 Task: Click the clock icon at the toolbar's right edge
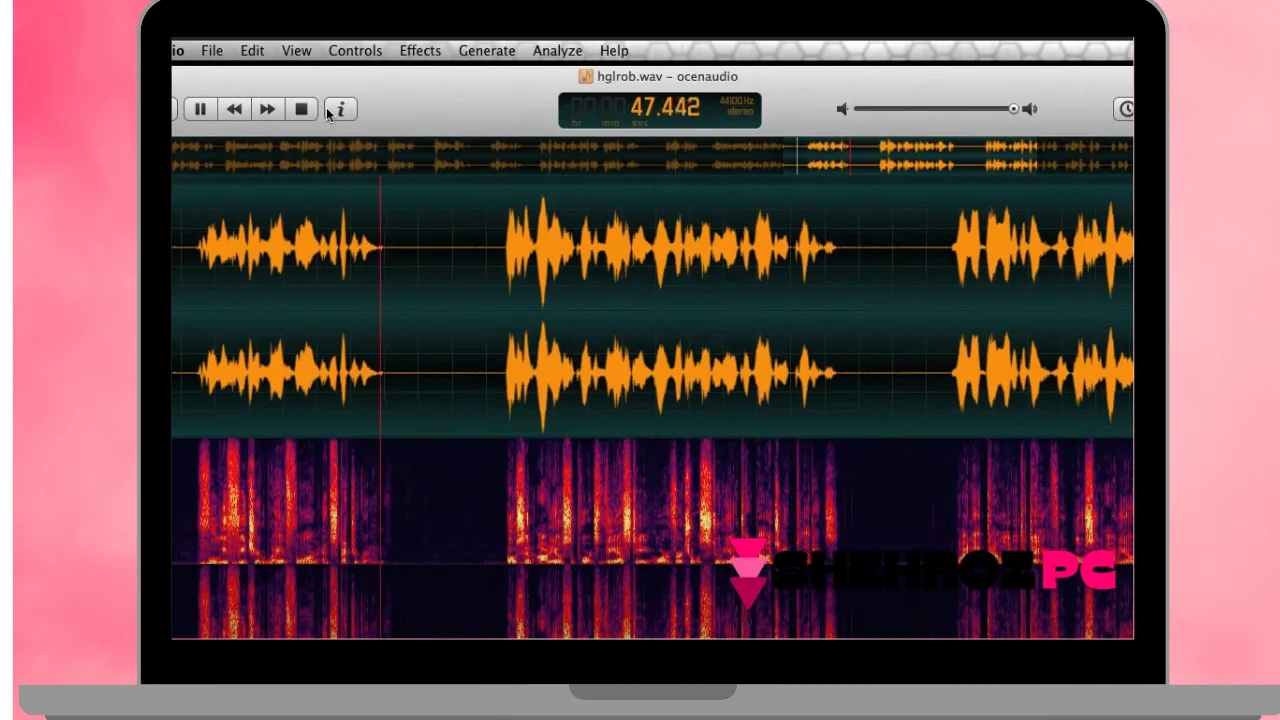[x=1124, y=110]
